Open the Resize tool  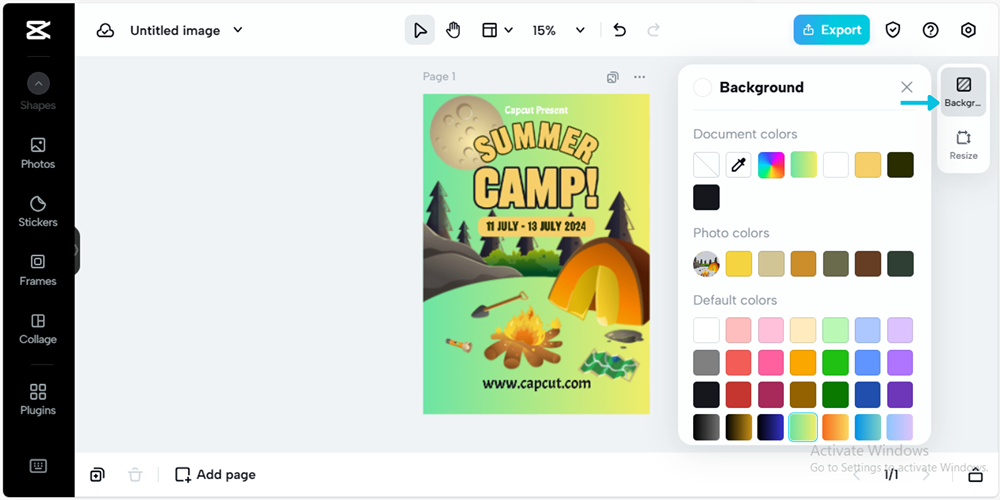pyautogui.click(x=963, y=145)
